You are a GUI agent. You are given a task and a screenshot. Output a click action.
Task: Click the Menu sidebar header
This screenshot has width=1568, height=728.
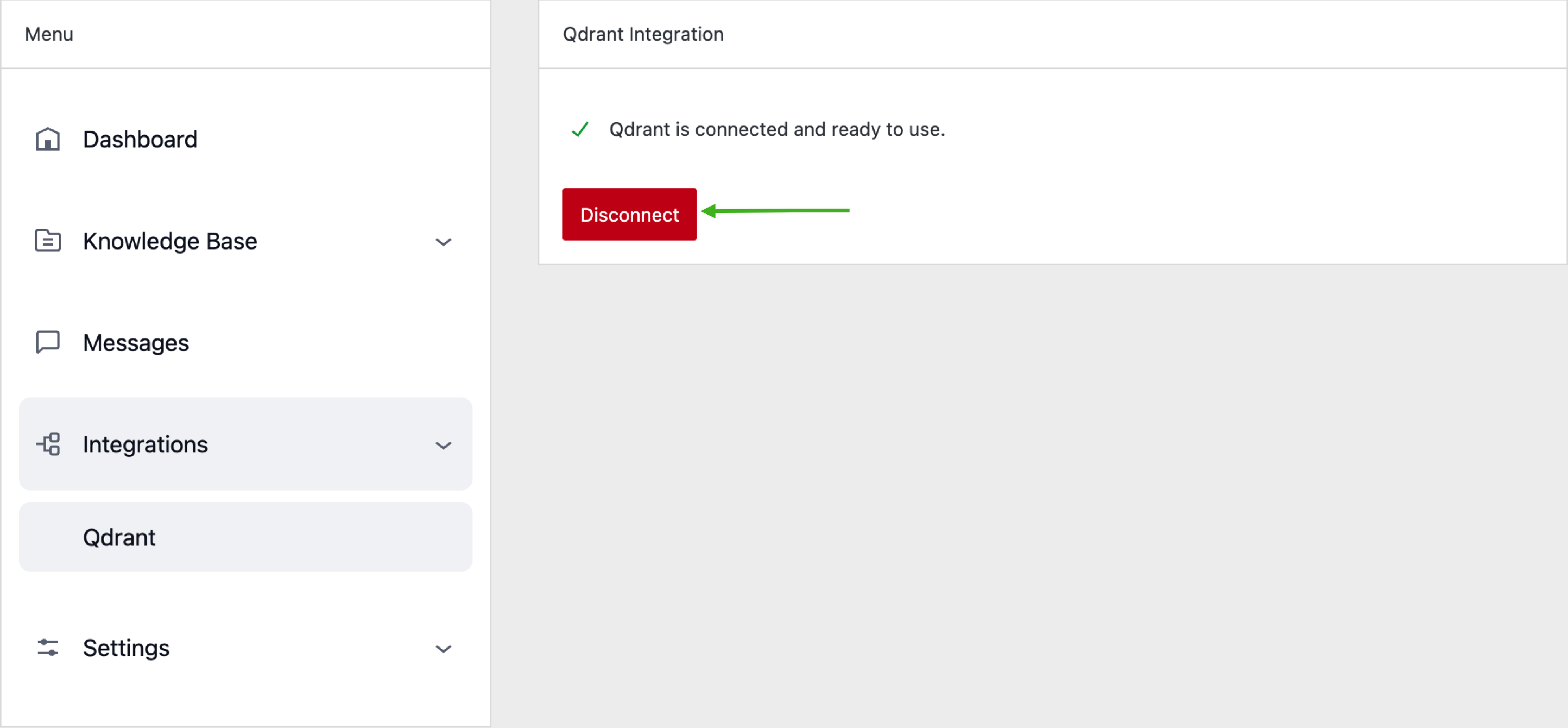click(x=49, y=34)
